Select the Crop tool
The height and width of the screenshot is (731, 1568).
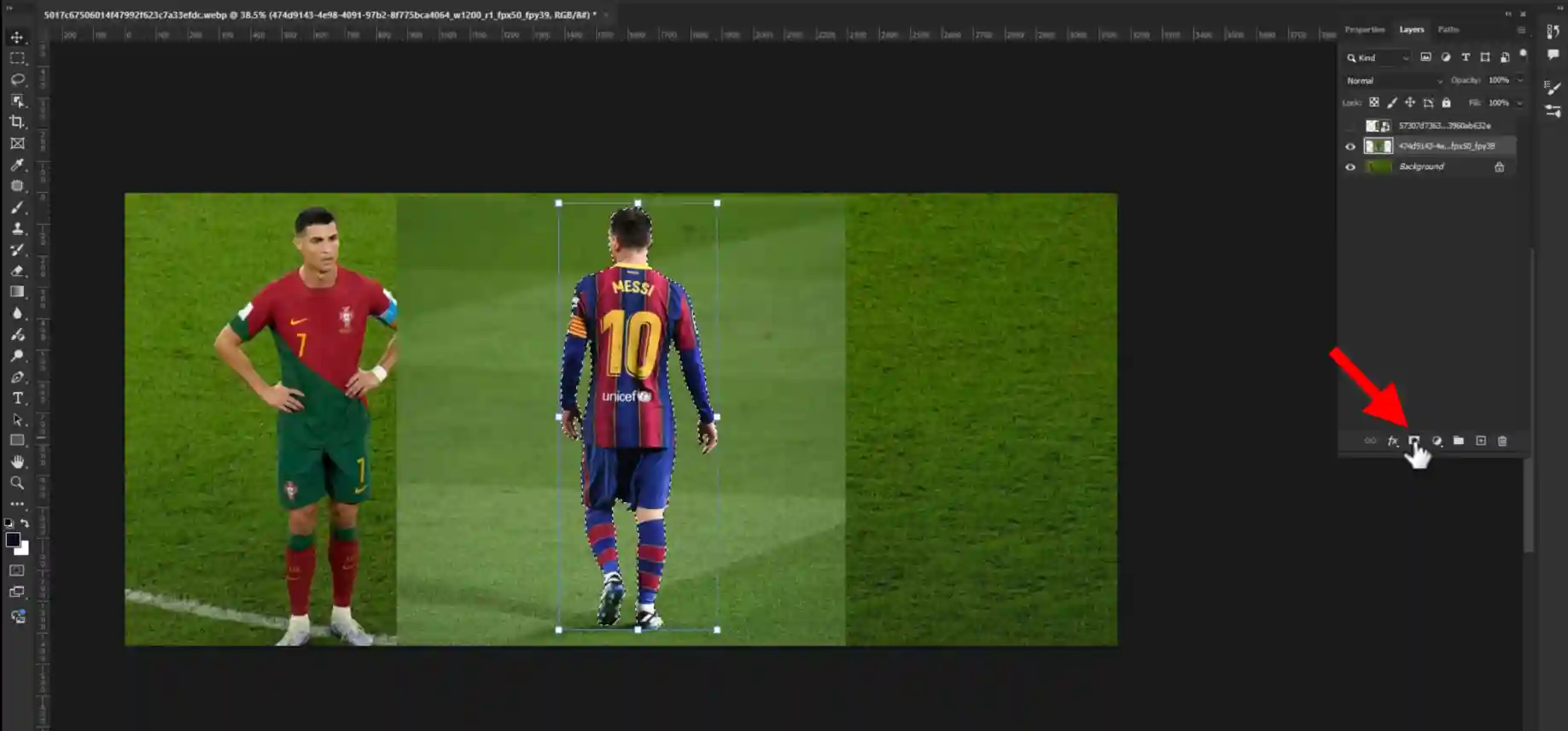click(17, 122)
